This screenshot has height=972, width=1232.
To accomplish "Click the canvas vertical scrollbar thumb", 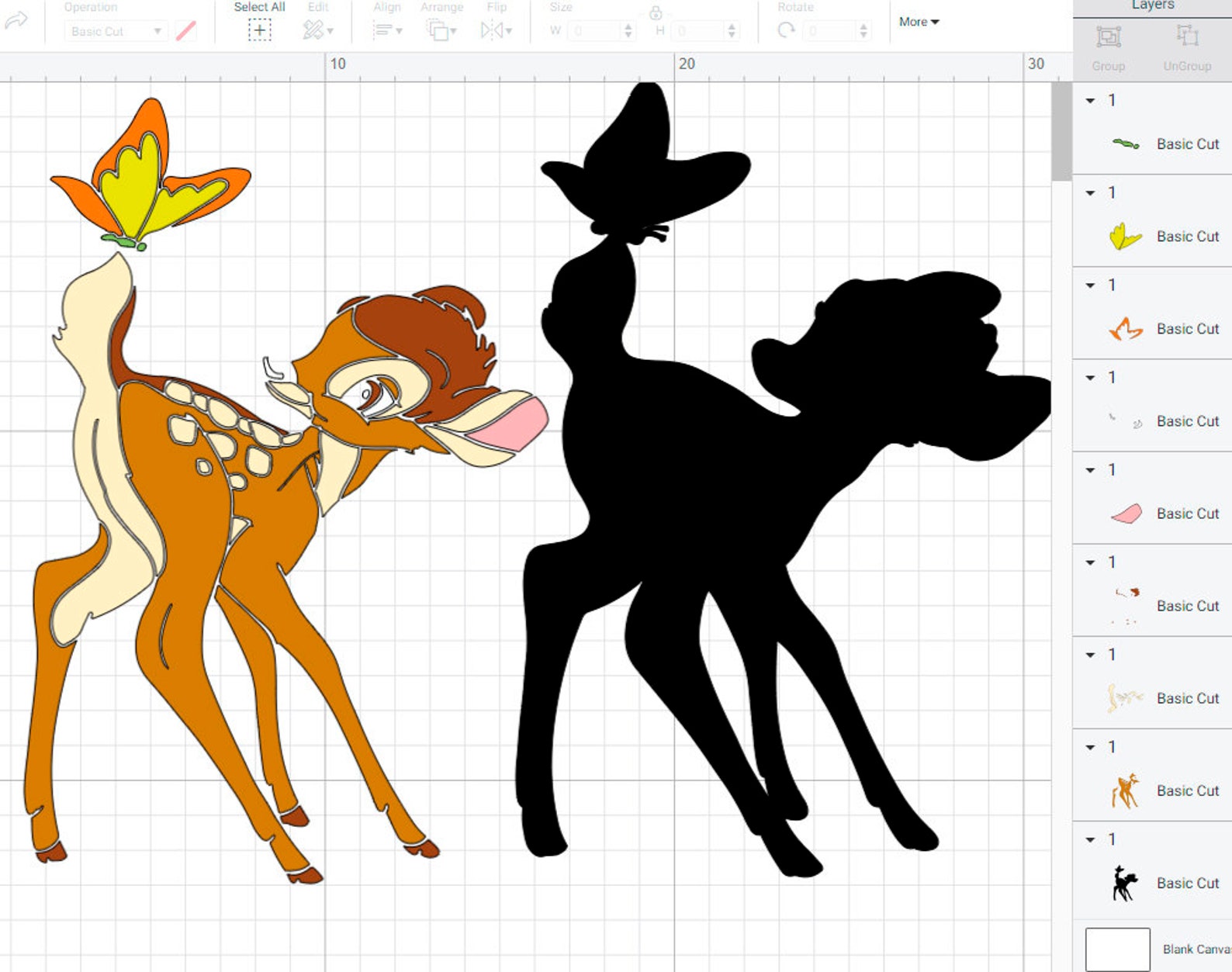I will click(x=1061, y=132).
